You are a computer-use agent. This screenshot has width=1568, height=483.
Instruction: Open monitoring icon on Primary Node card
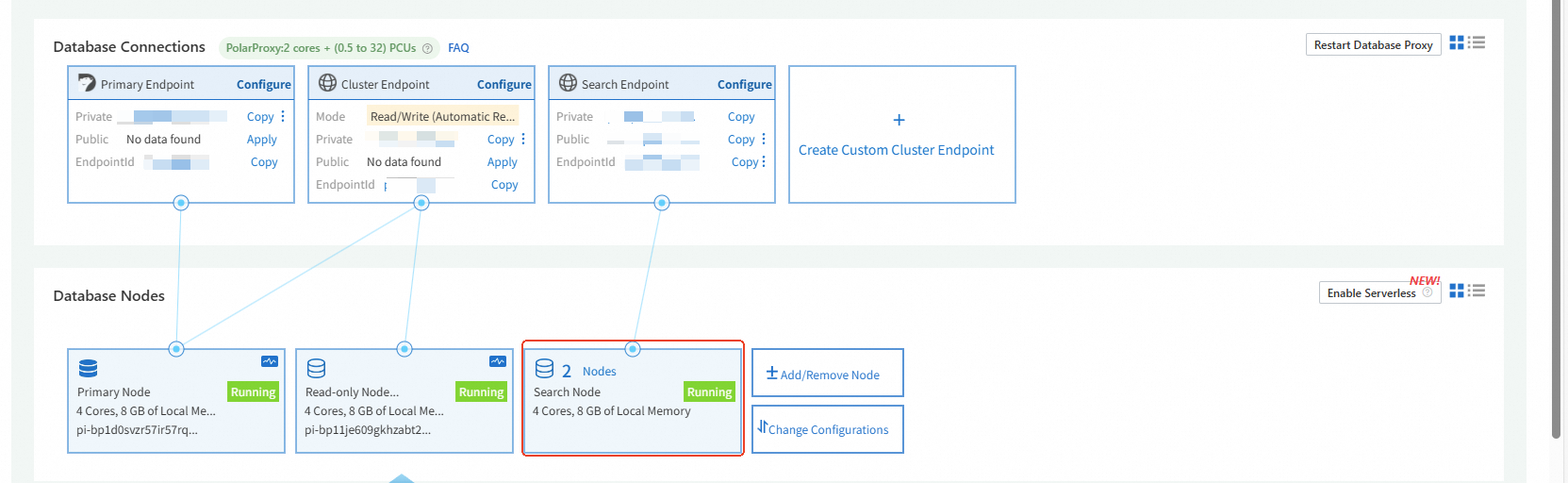pos(270,361)
